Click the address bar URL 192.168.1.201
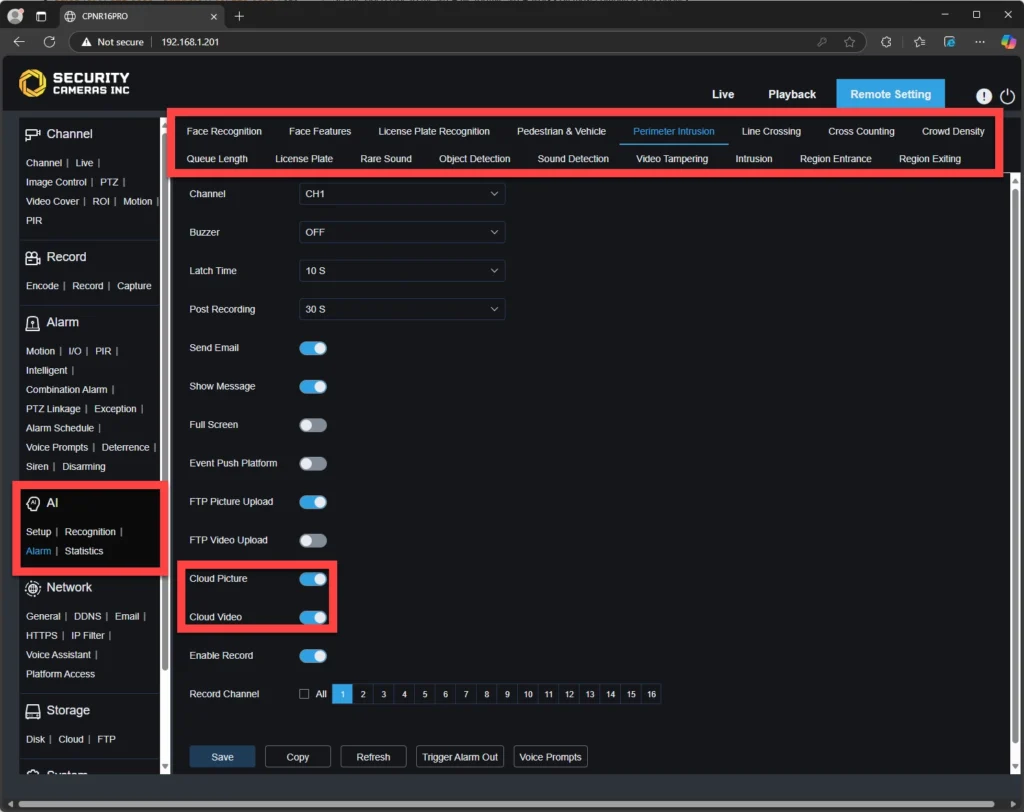Viewport: 1024px width, 812px height. click(x=190, y=42)
